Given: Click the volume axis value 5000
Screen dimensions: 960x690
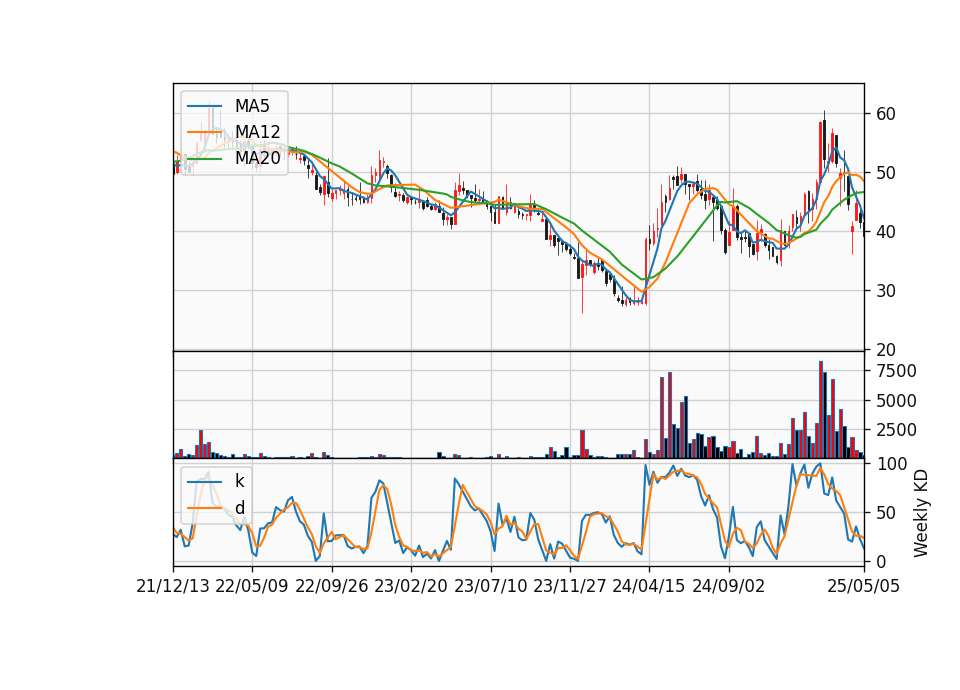Looking at the screenshot, I should click(x=896, y=401).
